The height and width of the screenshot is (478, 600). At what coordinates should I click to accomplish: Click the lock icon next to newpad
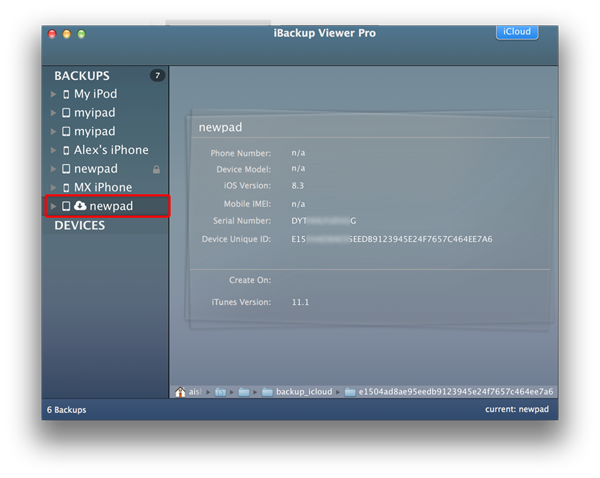[157, 169]
